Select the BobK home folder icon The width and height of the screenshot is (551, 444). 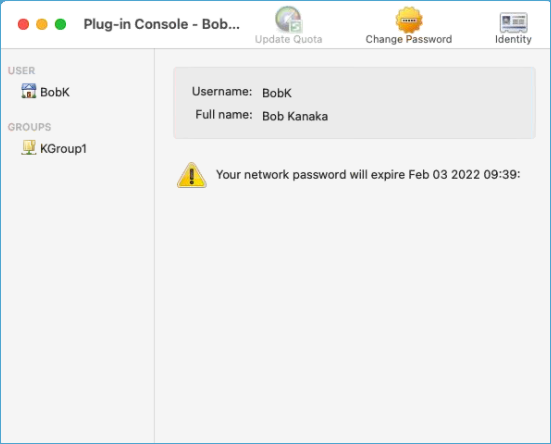28,91
